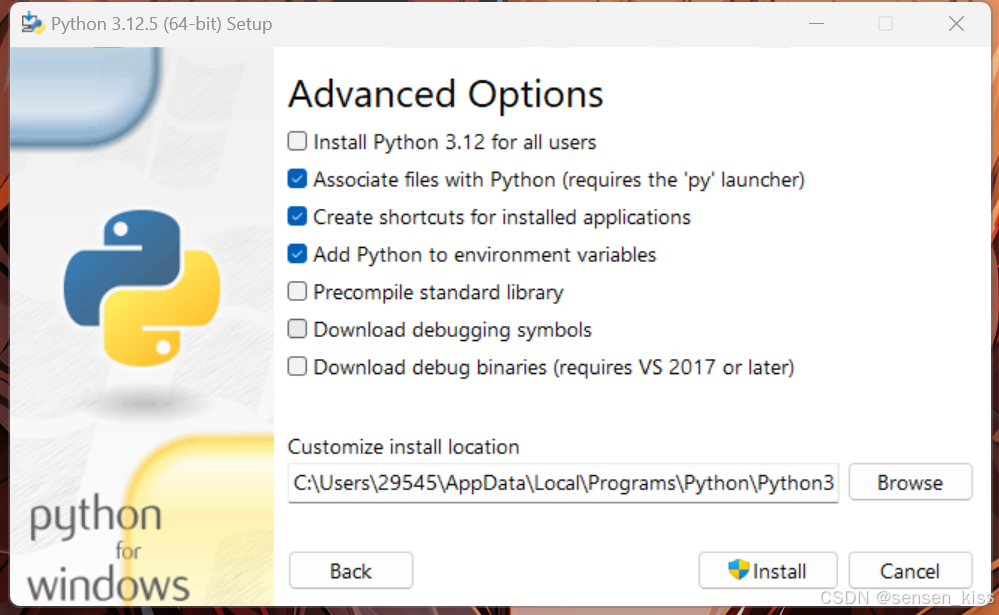
Task: Go Back to previous setup page
Action: click(350, 571)
